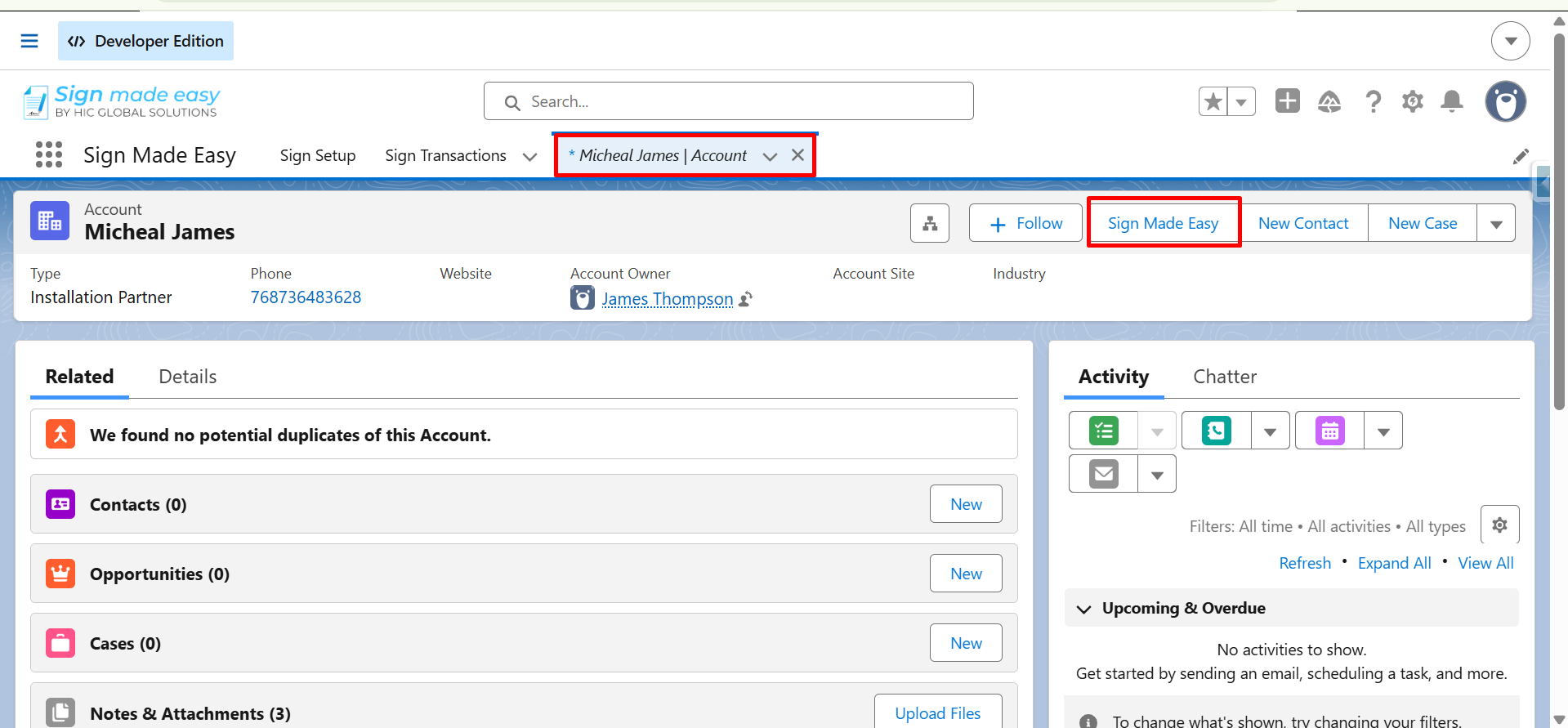Click the James Thompson owner avatar
The width and height of the screenshot is (1568, 728).
tap(582, 298)
